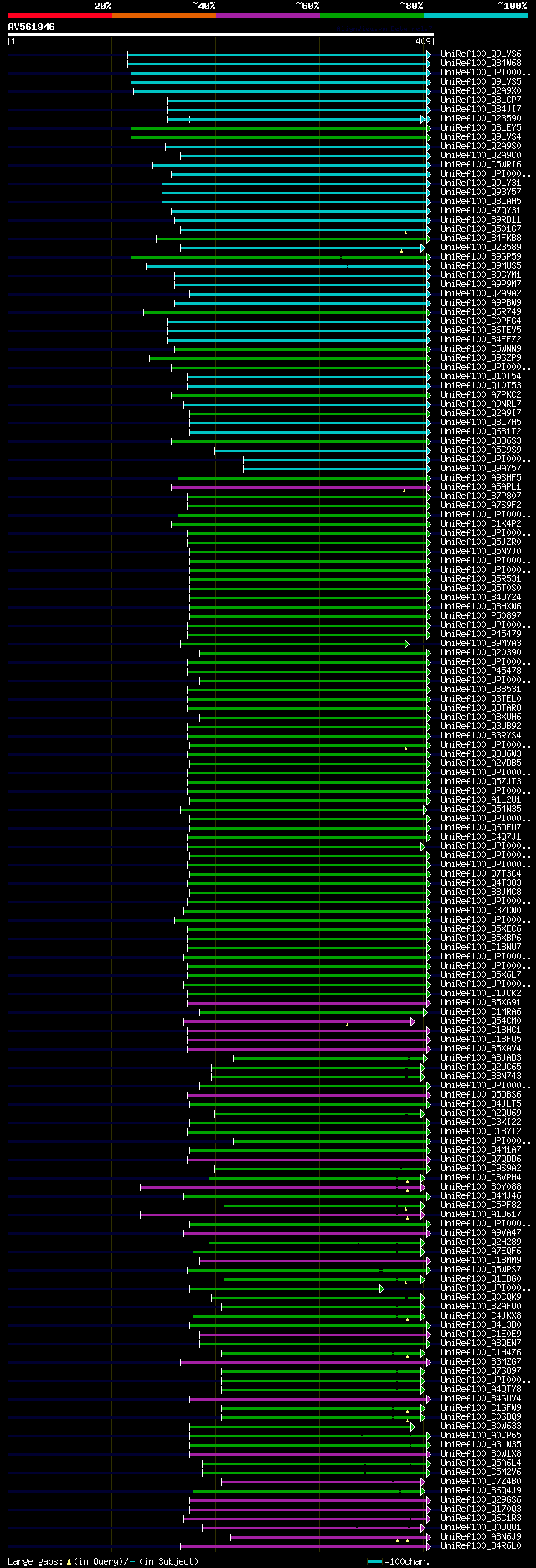Select the UniRef100_O23589 label
Viewport: 536px width, 1568px height.
point(481,248)
